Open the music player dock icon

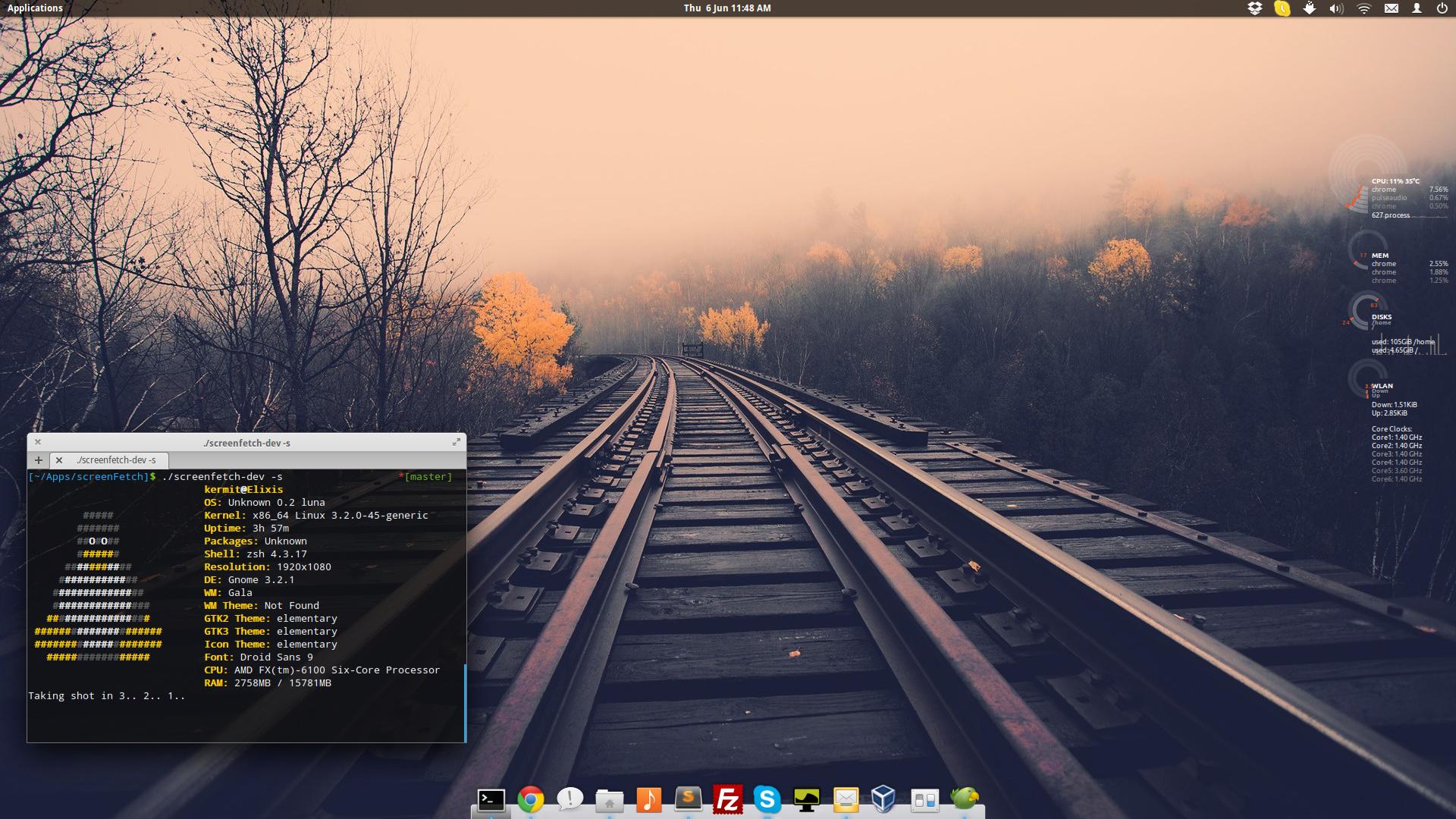pos(648,799)
